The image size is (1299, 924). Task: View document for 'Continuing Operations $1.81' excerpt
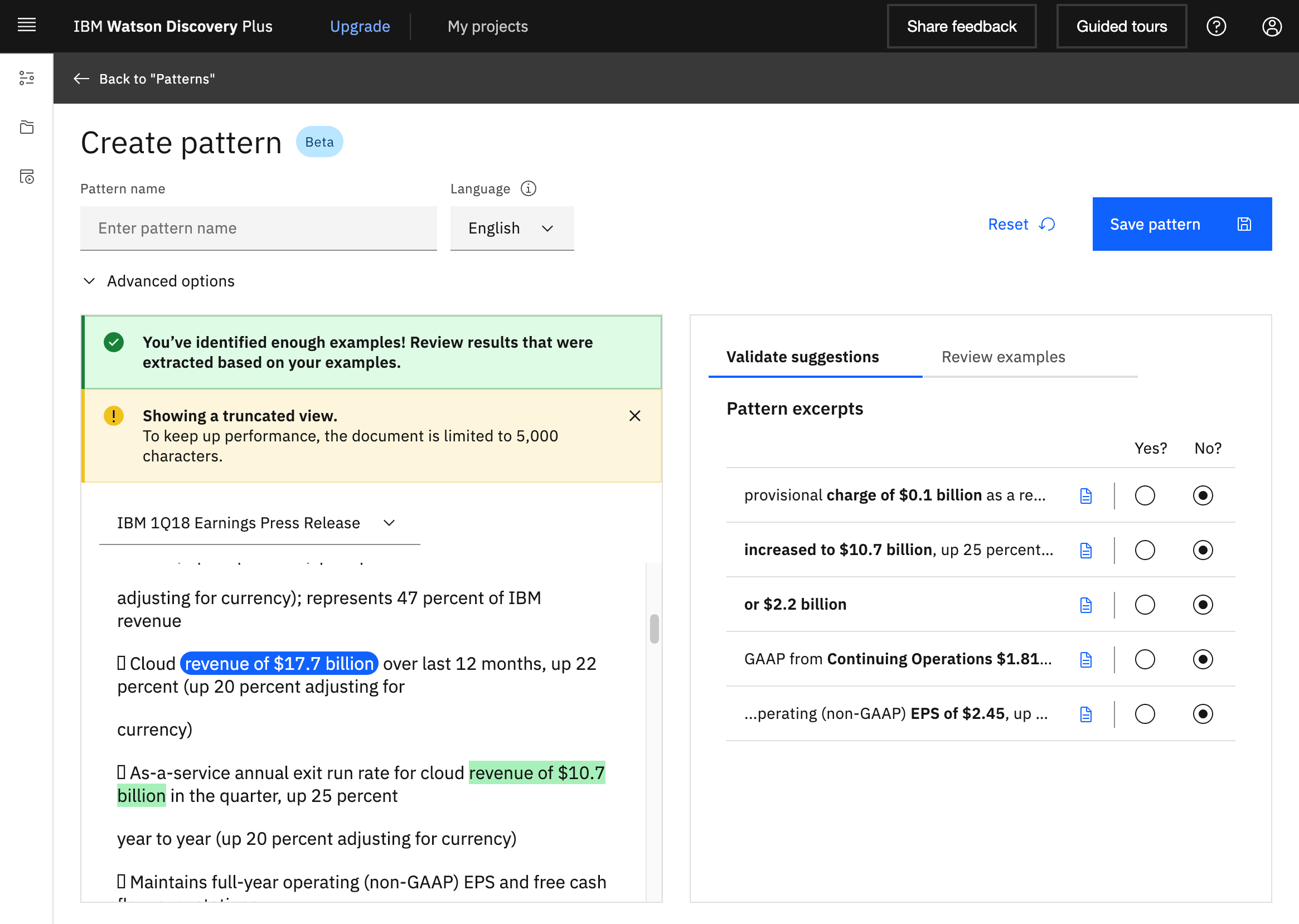pos(1085,659)
